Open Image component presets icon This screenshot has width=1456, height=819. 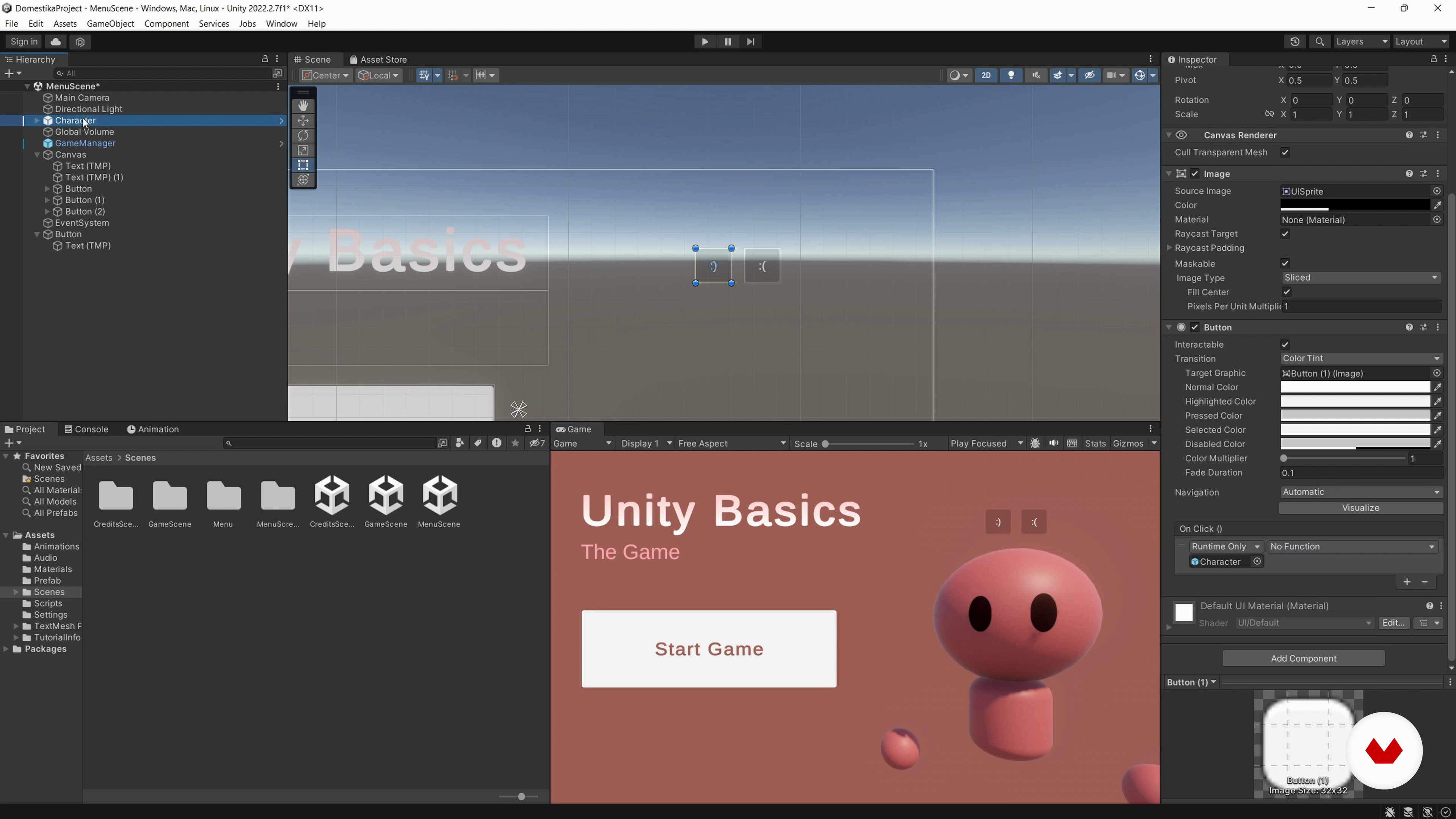1424,174
